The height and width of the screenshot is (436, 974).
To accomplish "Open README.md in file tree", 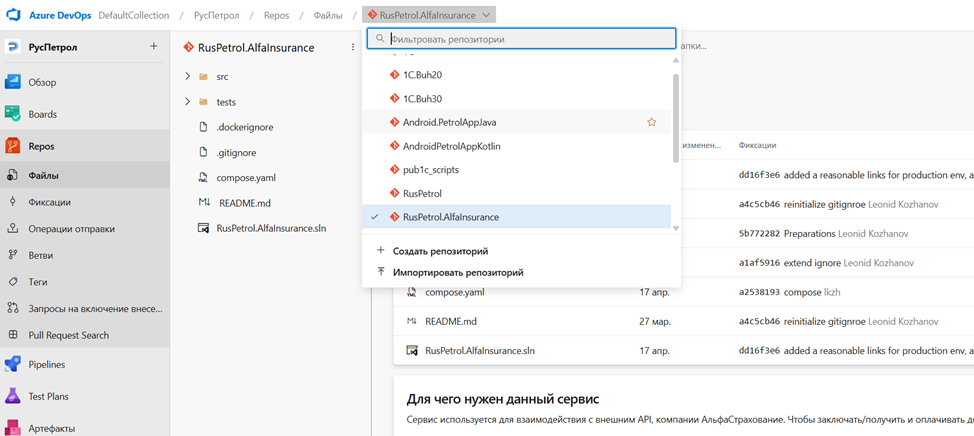I will pyautogui.click(x=245, y=203).
